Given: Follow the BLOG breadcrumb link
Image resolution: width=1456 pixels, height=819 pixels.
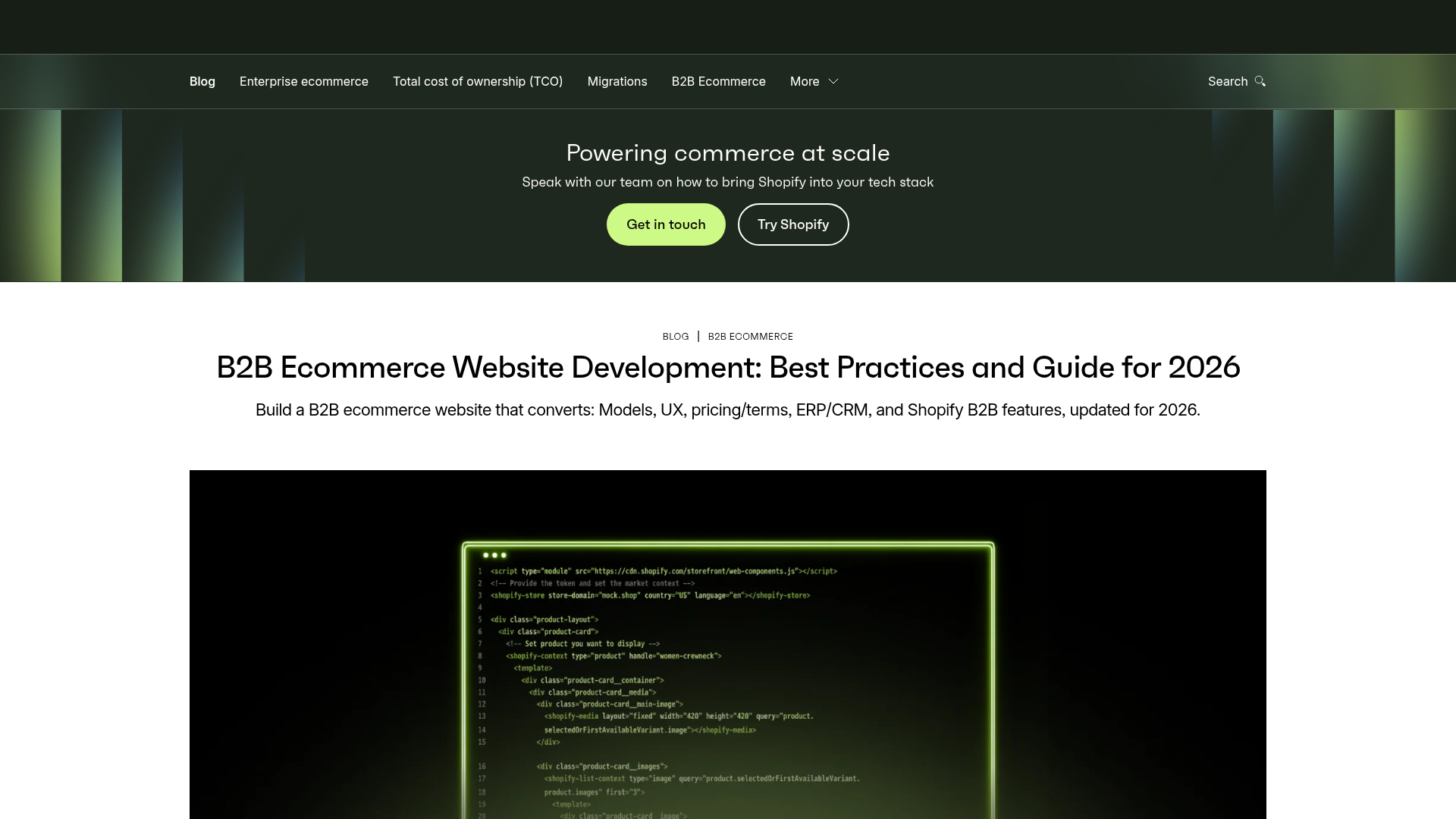Looking at the screenshot, I should tap(676, 337).
